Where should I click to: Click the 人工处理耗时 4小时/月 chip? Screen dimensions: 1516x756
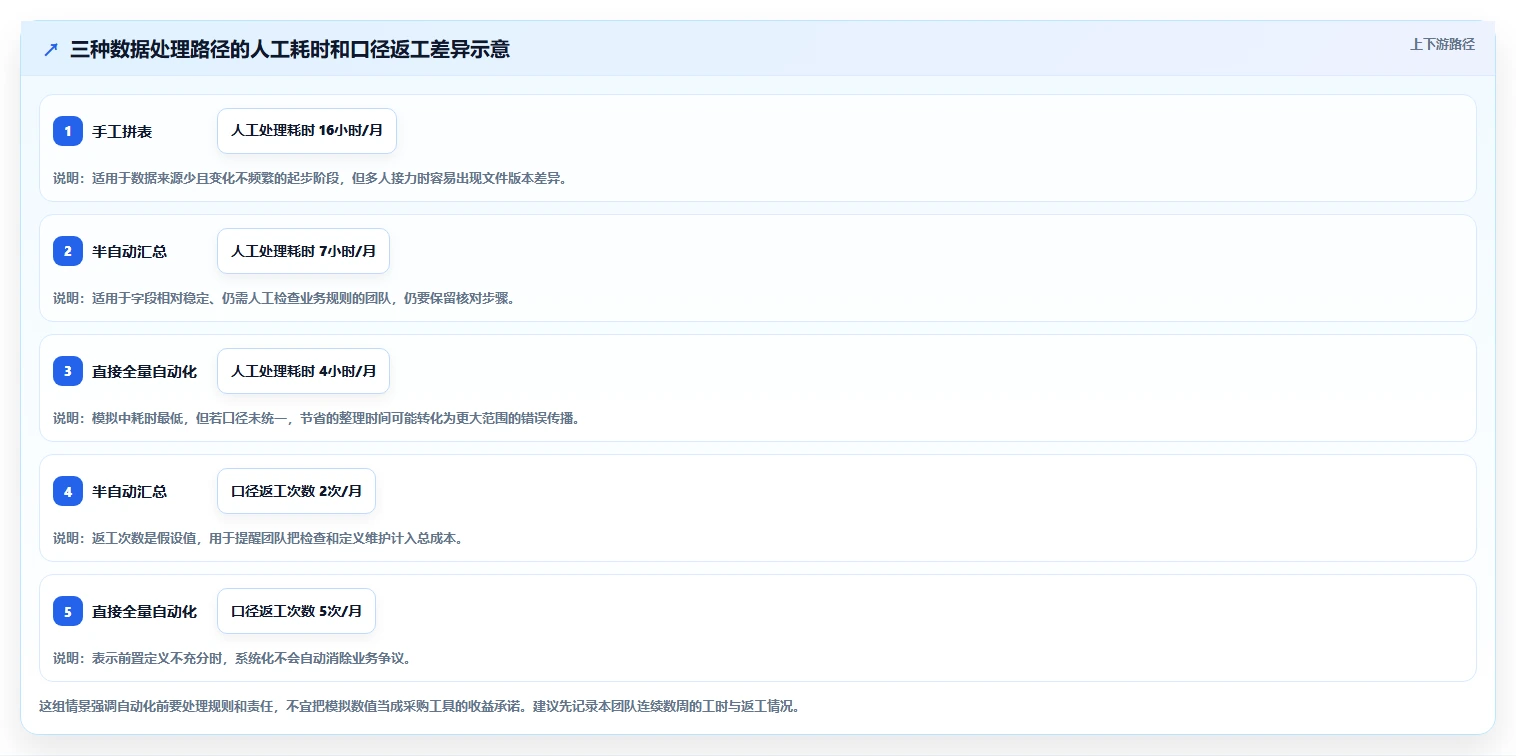coord(303,371)
